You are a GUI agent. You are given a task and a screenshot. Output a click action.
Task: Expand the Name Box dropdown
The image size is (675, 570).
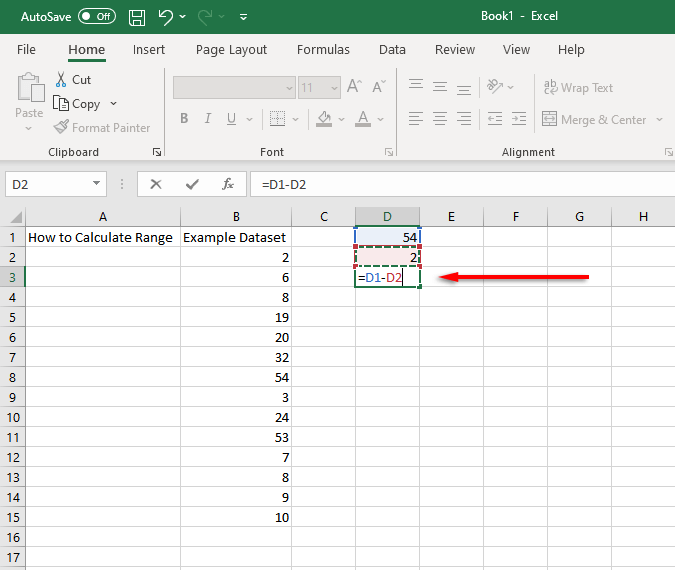coord(97,184)
